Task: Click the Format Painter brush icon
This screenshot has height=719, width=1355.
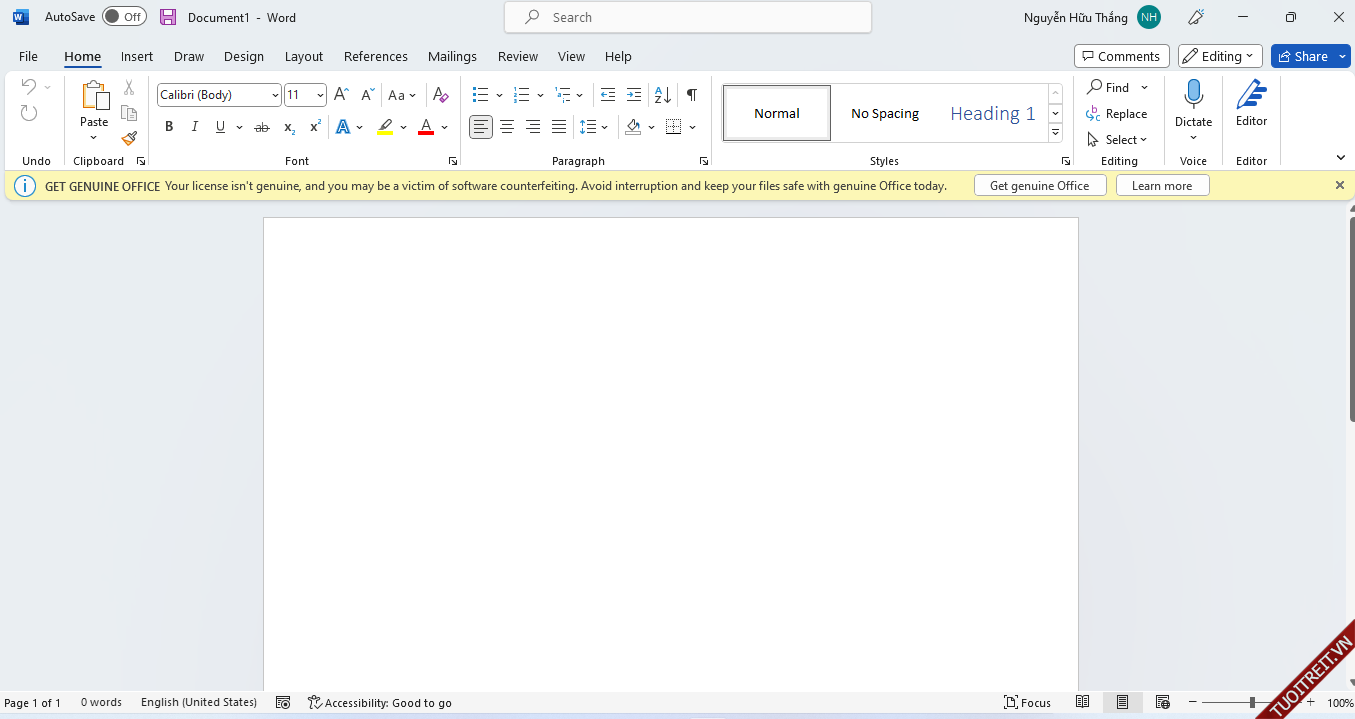Action: point(129,139)
